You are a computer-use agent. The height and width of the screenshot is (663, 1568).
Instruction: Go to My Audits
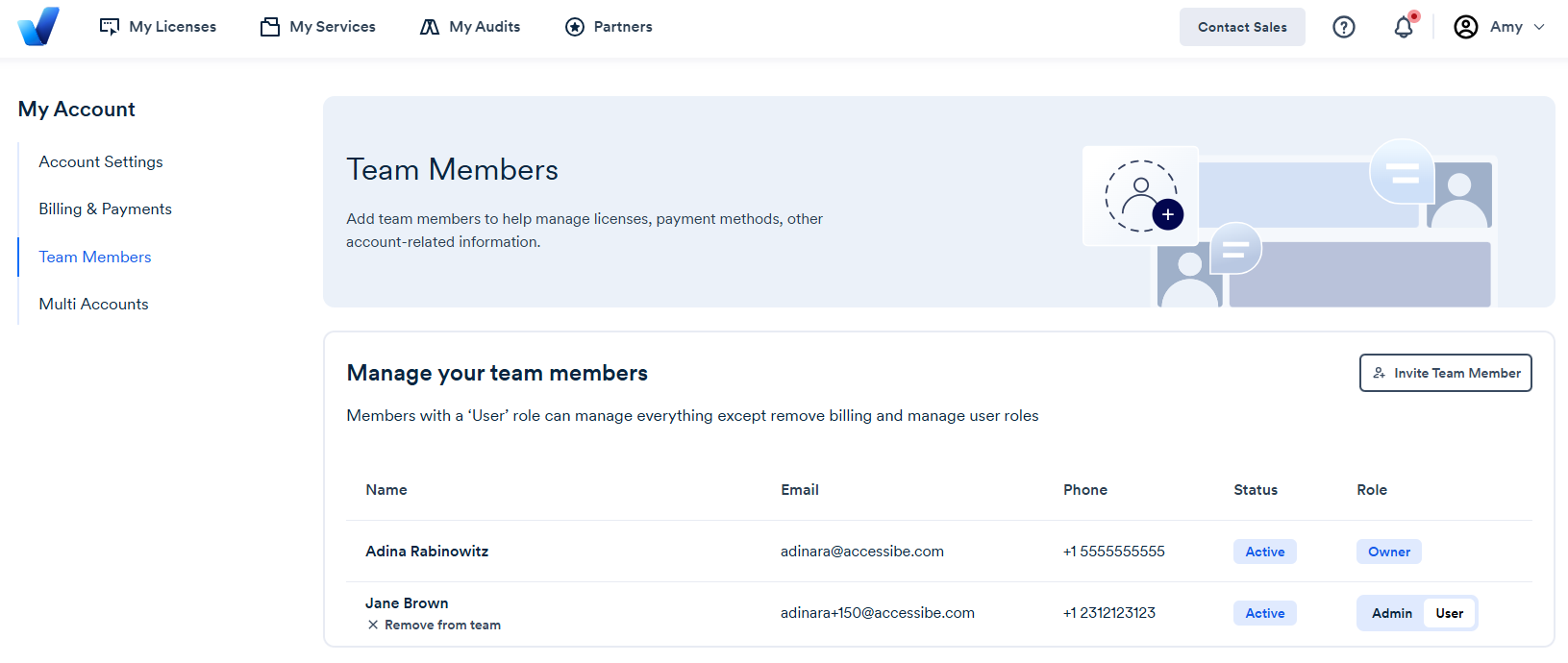[x=470, y=27]
